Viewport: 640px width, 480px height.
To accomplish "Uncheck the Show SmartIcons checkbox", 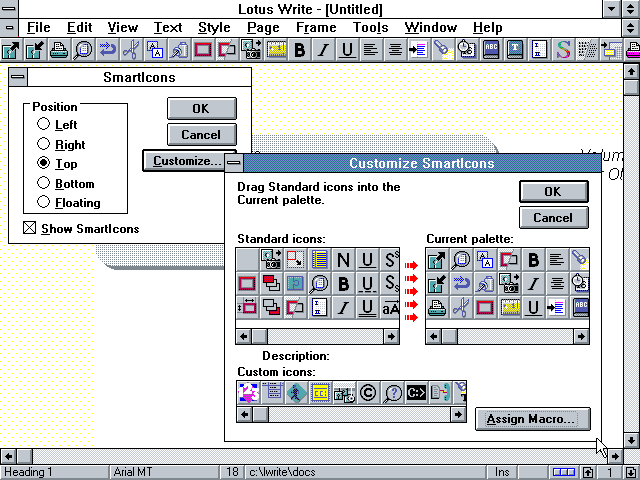I will click(x=29, y=228).
